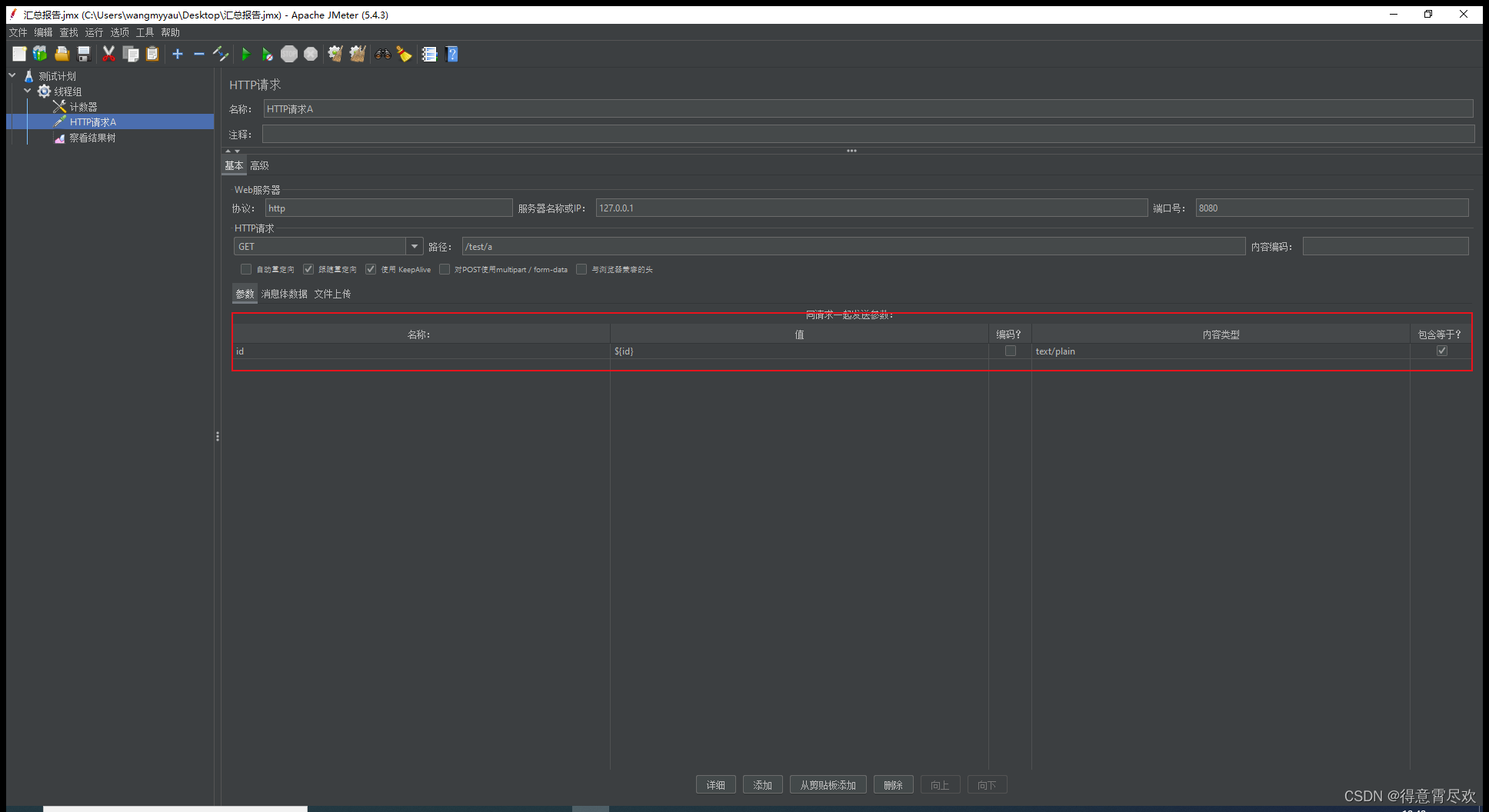Click the 路径 field with /test/a
Image resolution: width=1489 pixels, height=812 pixels.
click(854, 246)
